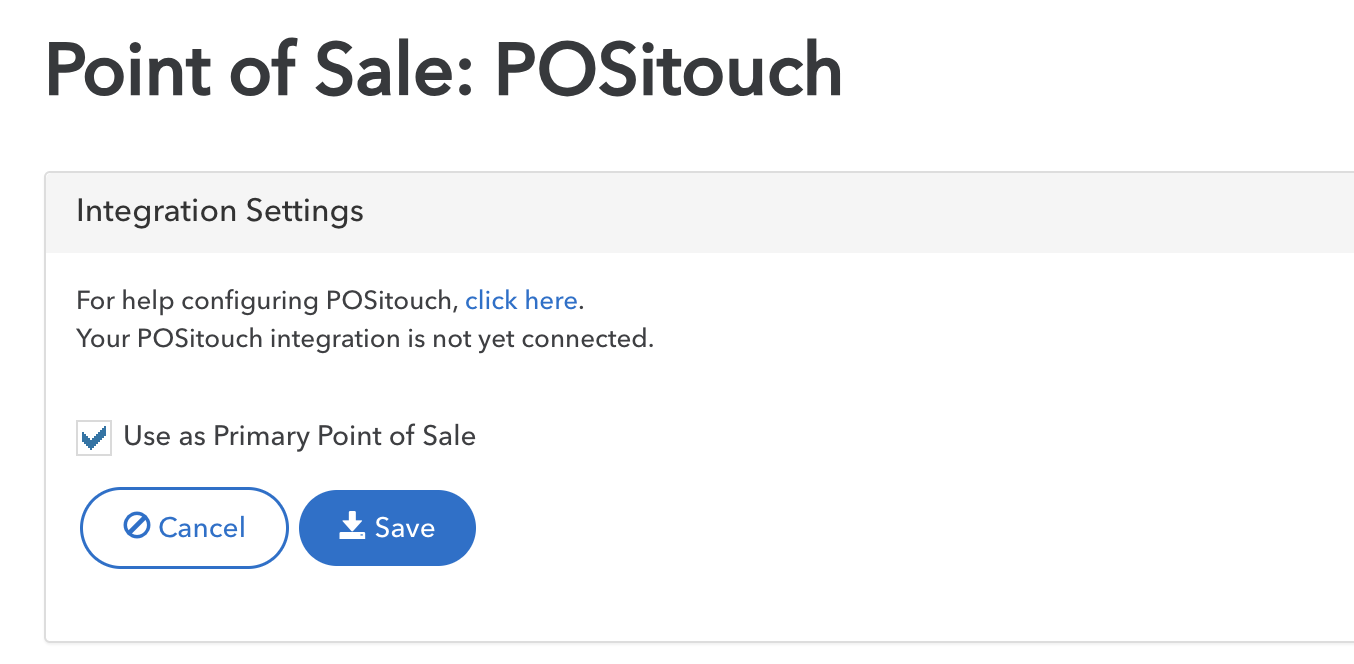This screenshot has height=664, width=1354.
Task: Click the blue checkmark icon next to Use as Primary
Action: 95,437
